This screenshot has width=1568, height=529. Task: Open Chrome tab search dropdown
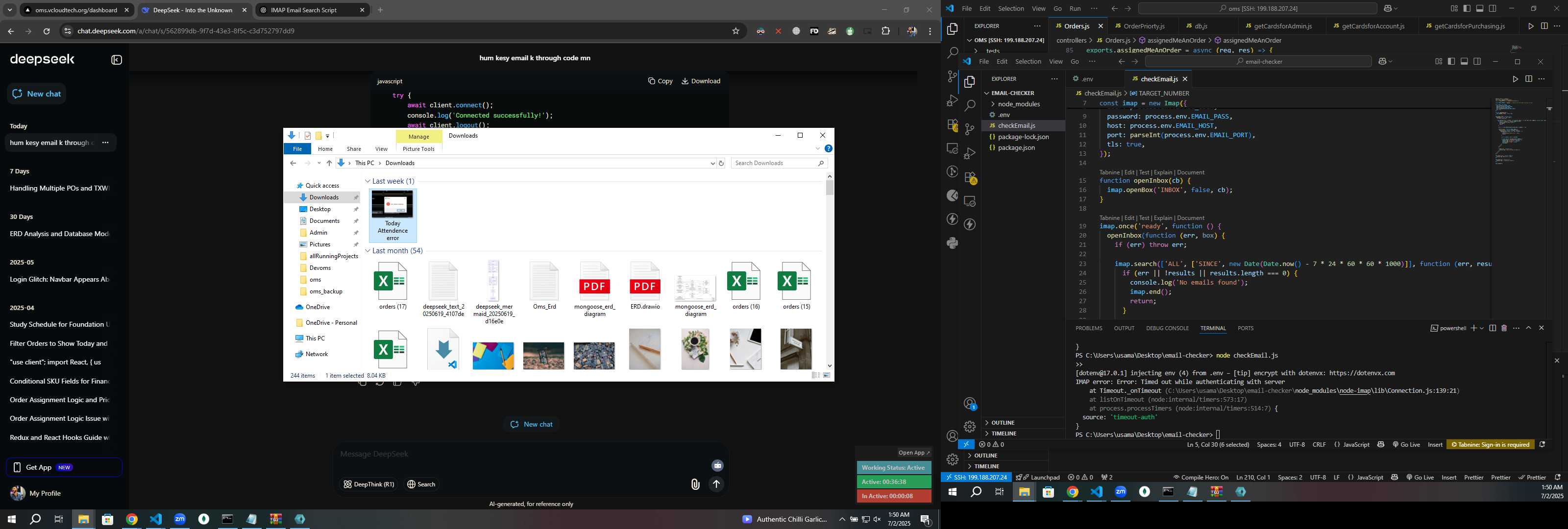[9, 10]
